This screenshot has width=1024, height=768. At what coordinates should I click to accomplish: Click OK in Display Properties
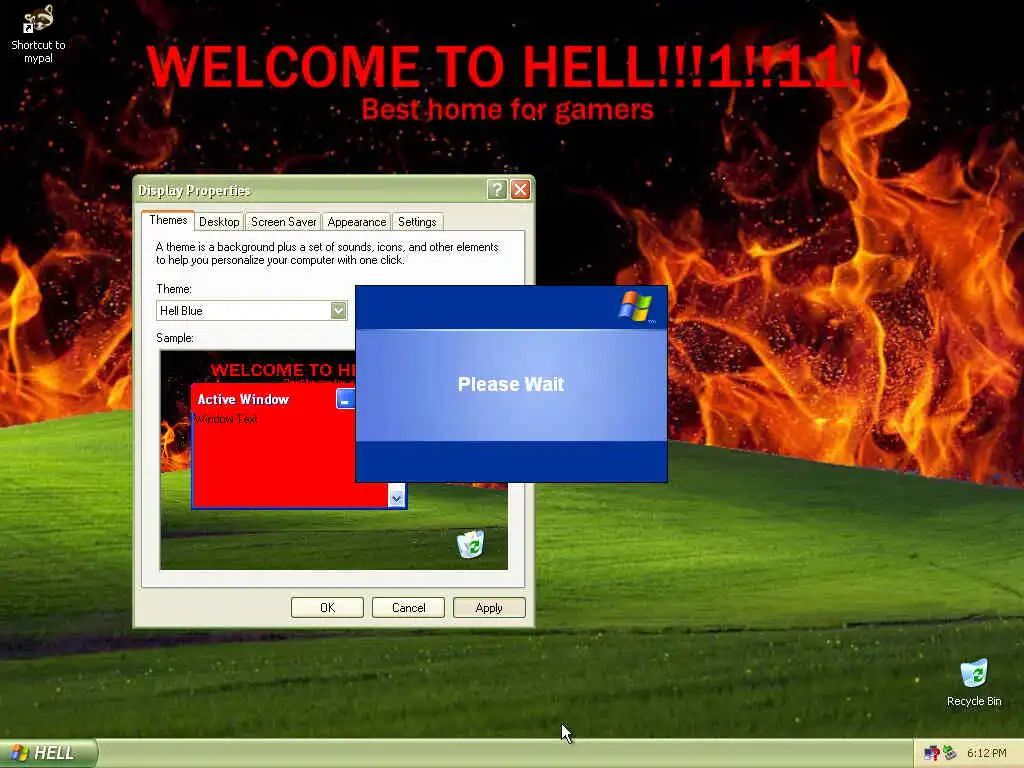point(327,607)
